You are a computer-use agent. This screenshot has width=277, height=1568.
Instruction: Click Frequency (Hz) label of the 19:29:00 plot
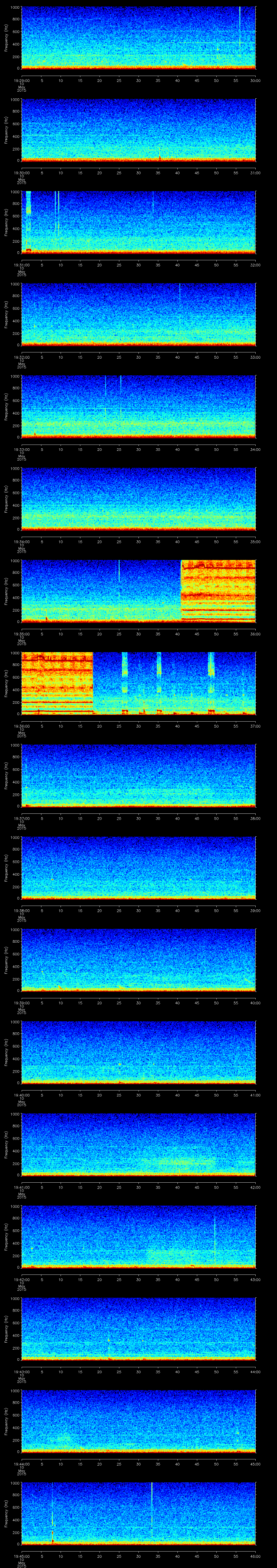click(6, 38)
